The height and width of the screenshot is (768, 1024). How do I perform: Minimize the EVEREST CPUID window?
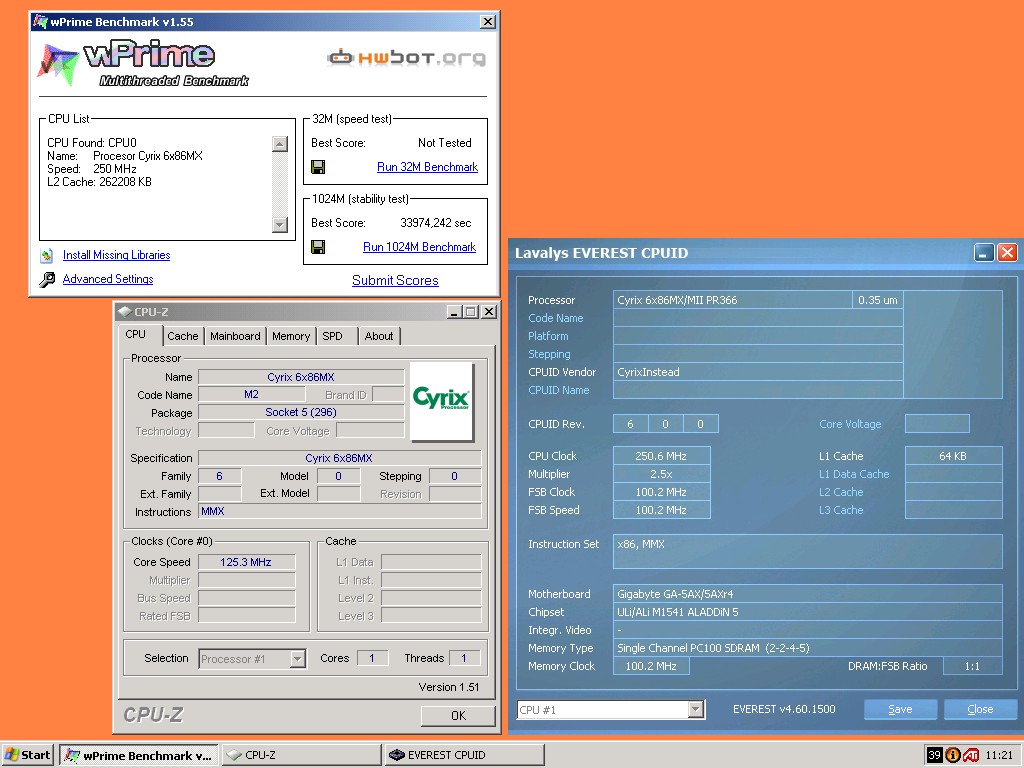coord(984,253)
